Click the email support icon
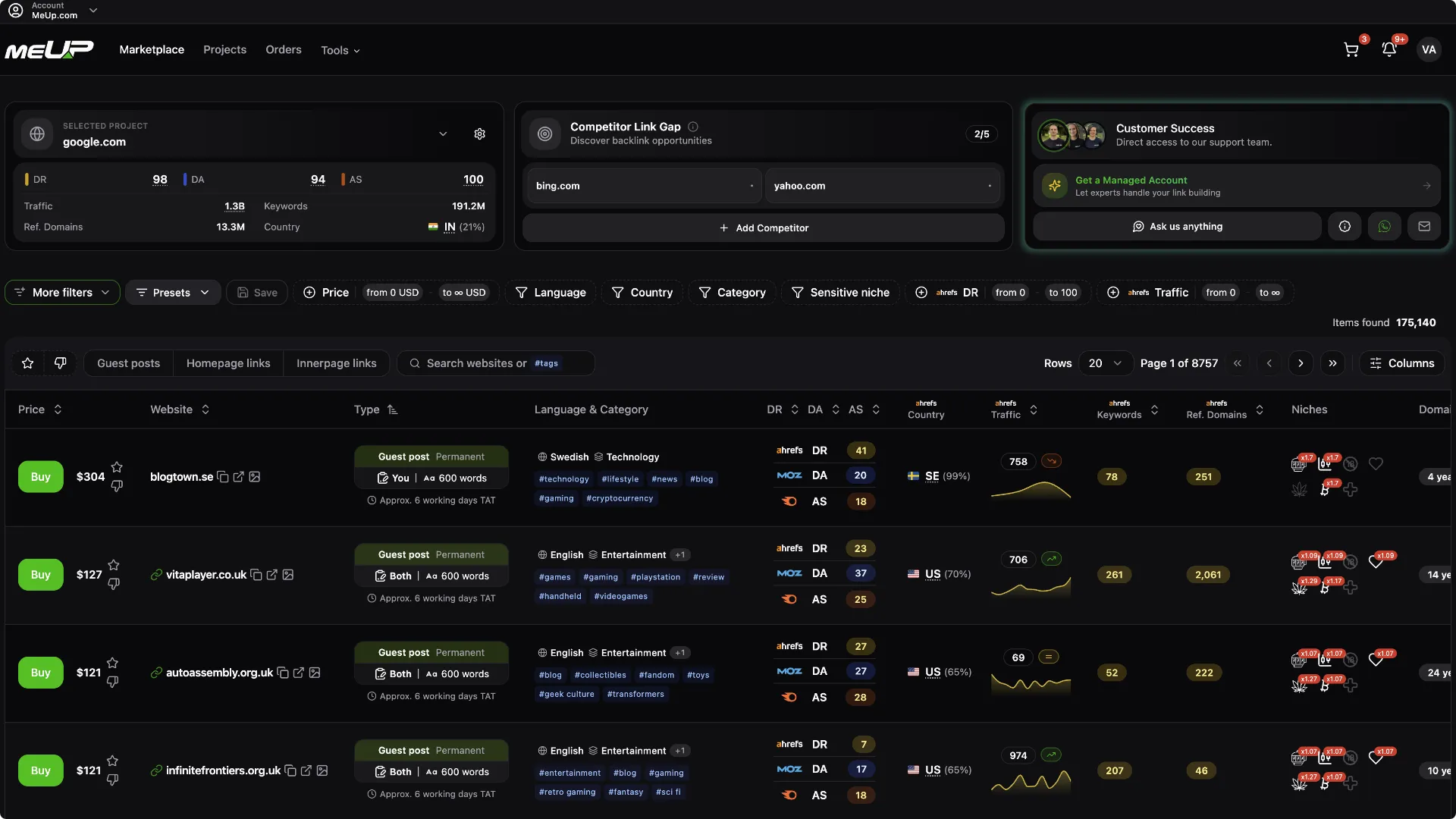 (x=1424, y=227)
